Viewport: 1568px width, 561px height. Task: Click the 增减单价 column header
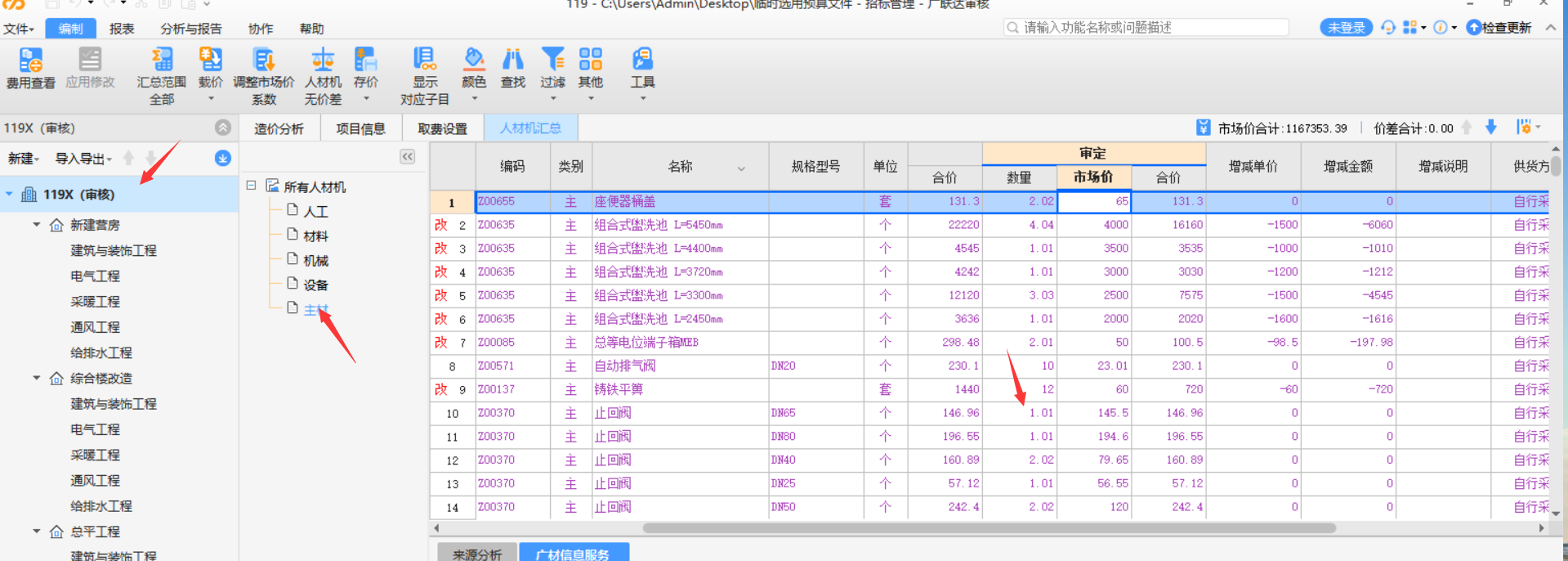pyautogui.click(x=1253, y=166)
